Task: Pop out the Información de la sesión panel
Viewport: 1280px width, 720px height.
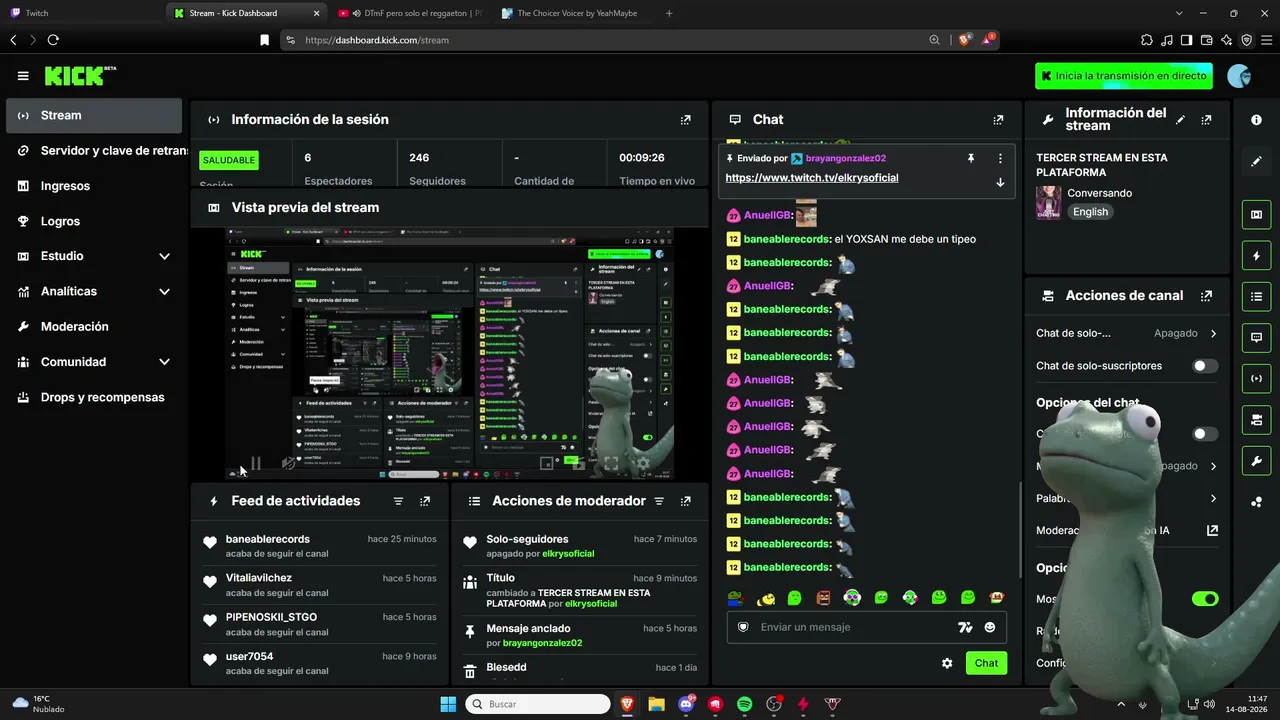Action: 685,120
